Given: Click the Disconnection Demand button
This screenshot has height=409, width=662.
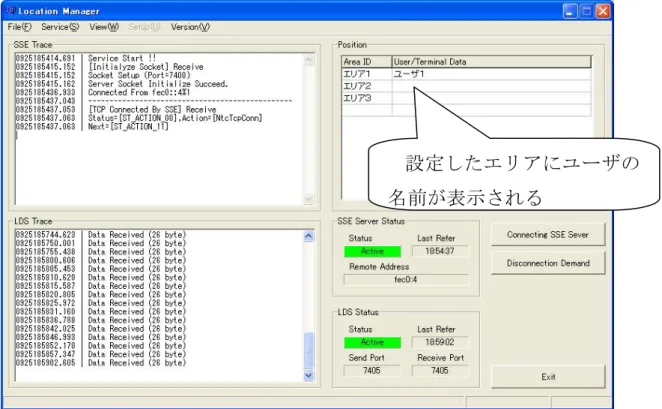Looking at the screenshot, I should pos(548,263).
